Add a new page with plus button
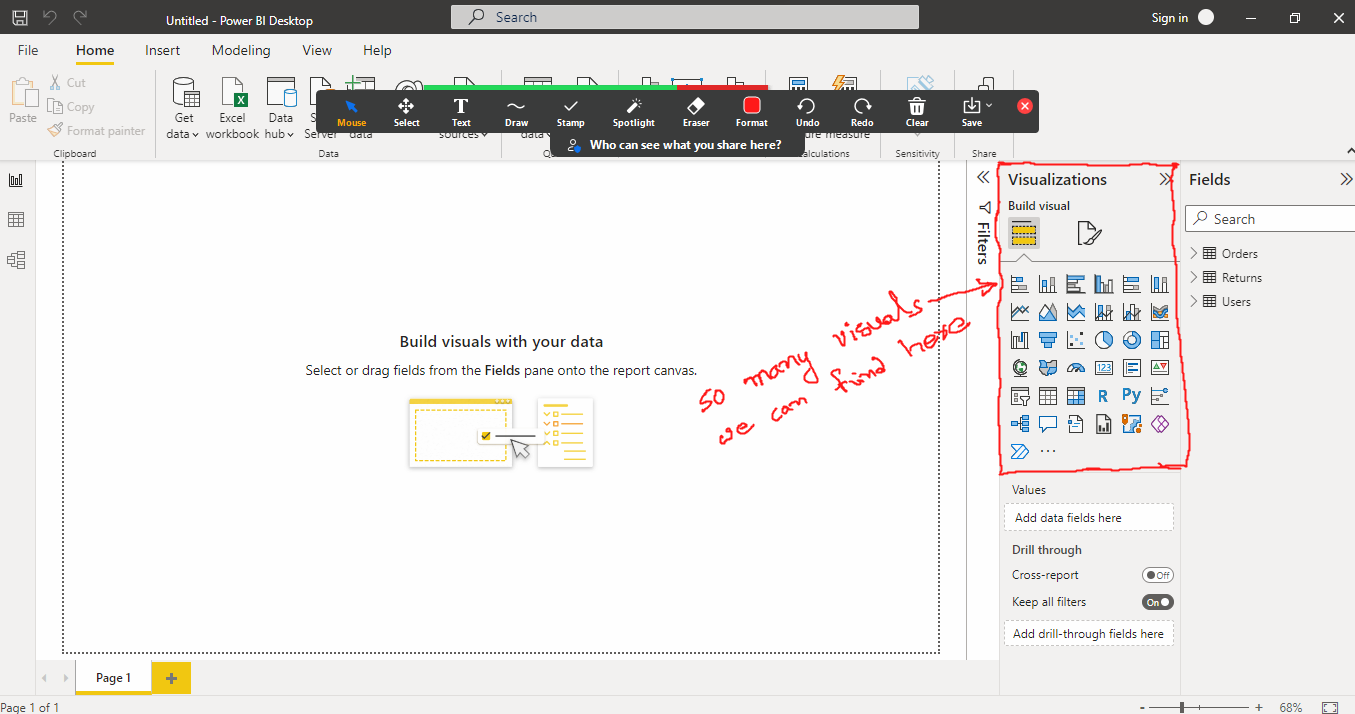1355x714 pixels. 171,678
